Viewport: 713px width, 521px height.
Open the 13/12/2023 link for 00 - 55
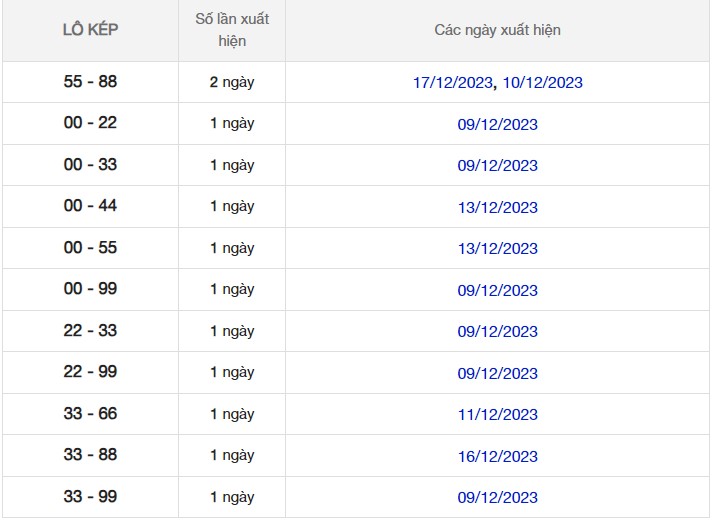(497, 249)
